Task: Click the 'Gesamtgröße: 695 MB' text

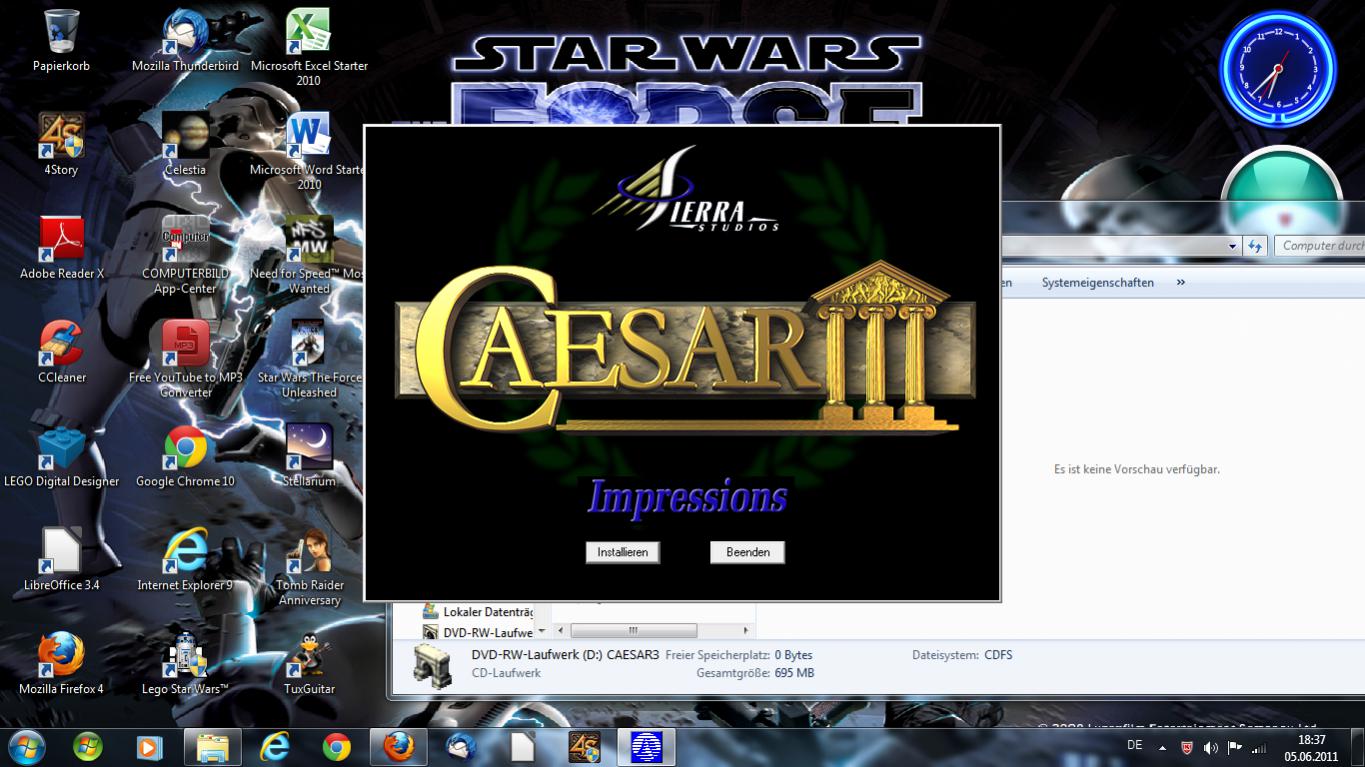Action: click(755, 673)
